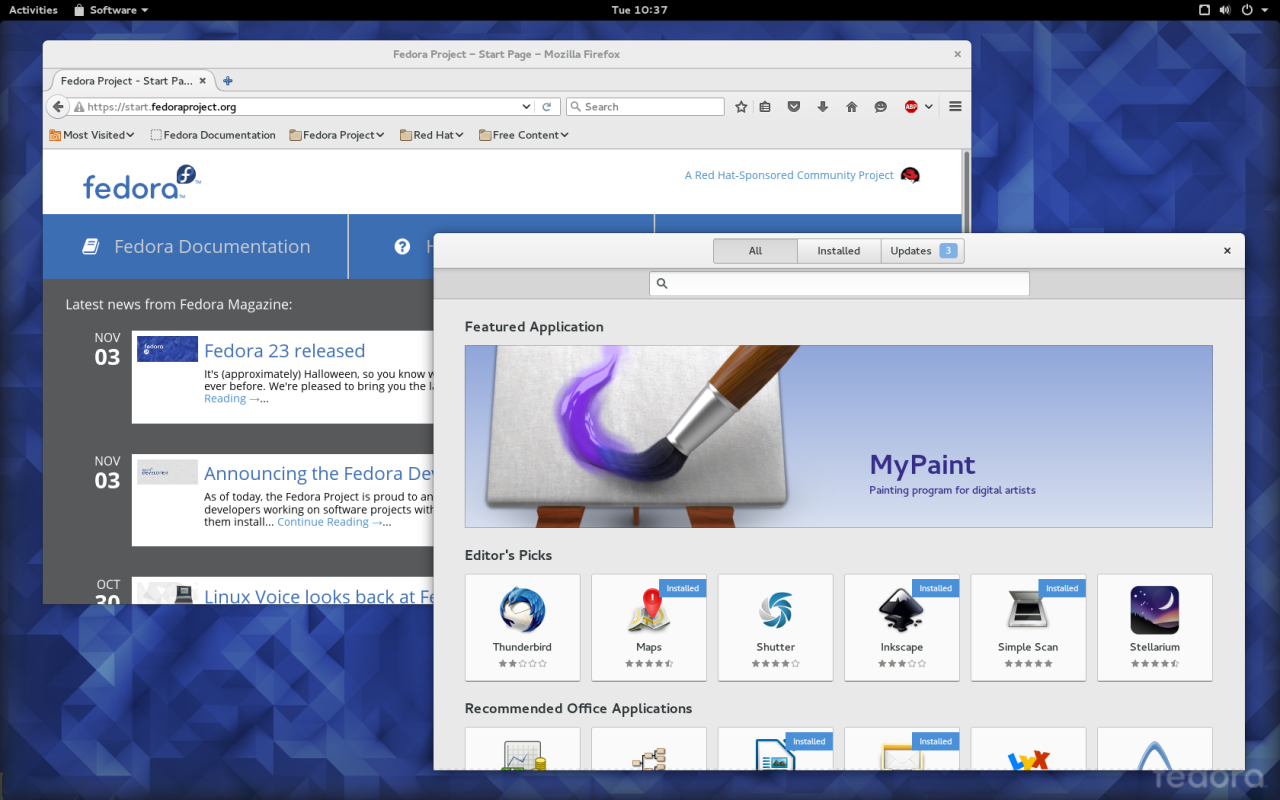Image resolution: width=1280 pixels, height=800 pixels.
Task: Open the Firefox hamburger menu
Action: coord(955,107)
